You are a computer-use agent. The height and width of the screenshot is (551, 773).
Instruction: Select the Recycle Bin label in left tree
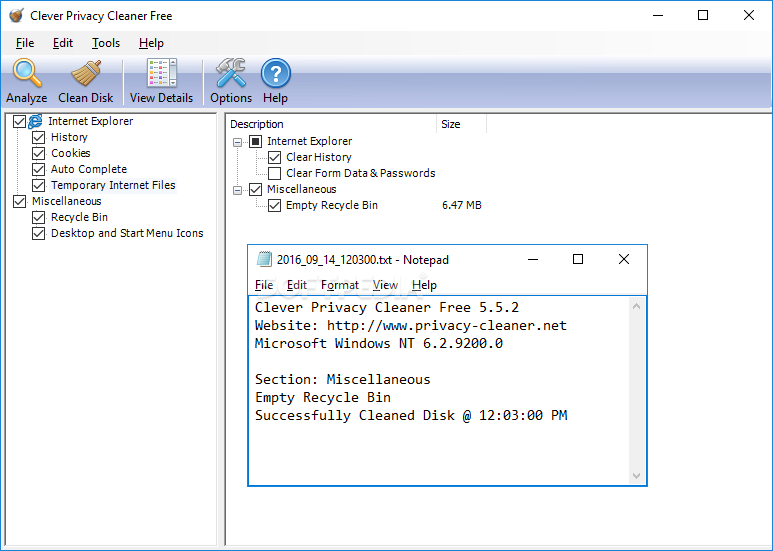pos(79,217)
